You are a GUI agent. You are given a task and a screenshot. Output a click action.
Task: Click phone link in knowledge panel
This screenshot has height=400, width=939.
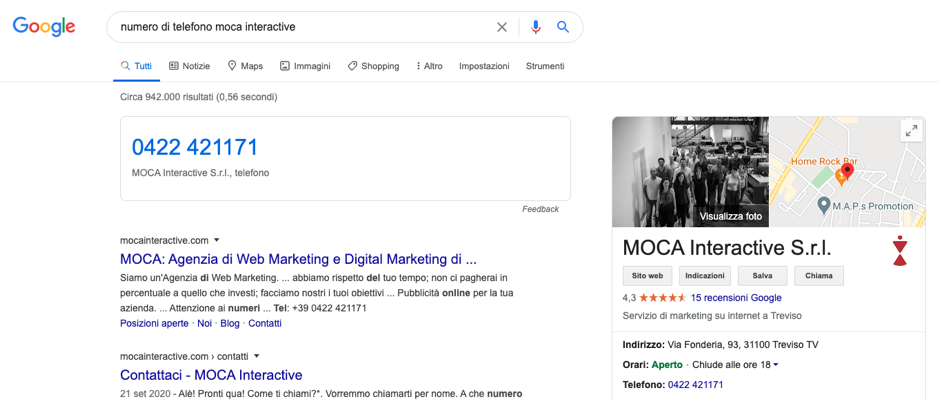(695, 384)
